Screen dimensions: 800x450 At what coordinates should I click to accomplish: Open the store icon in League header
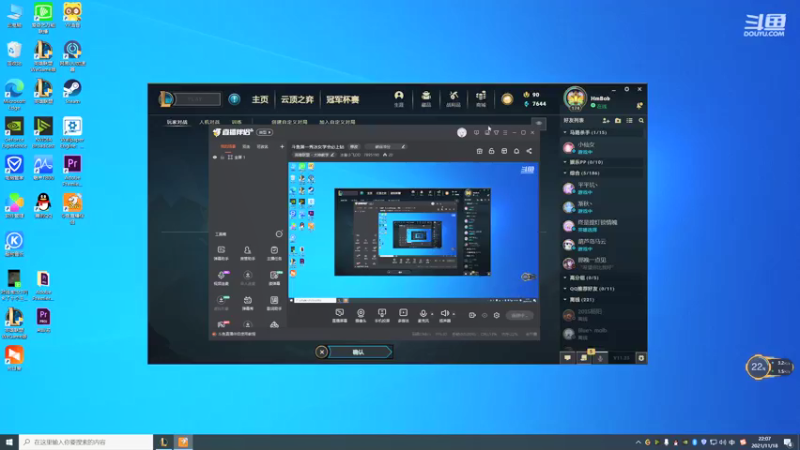tap(481, 98)
